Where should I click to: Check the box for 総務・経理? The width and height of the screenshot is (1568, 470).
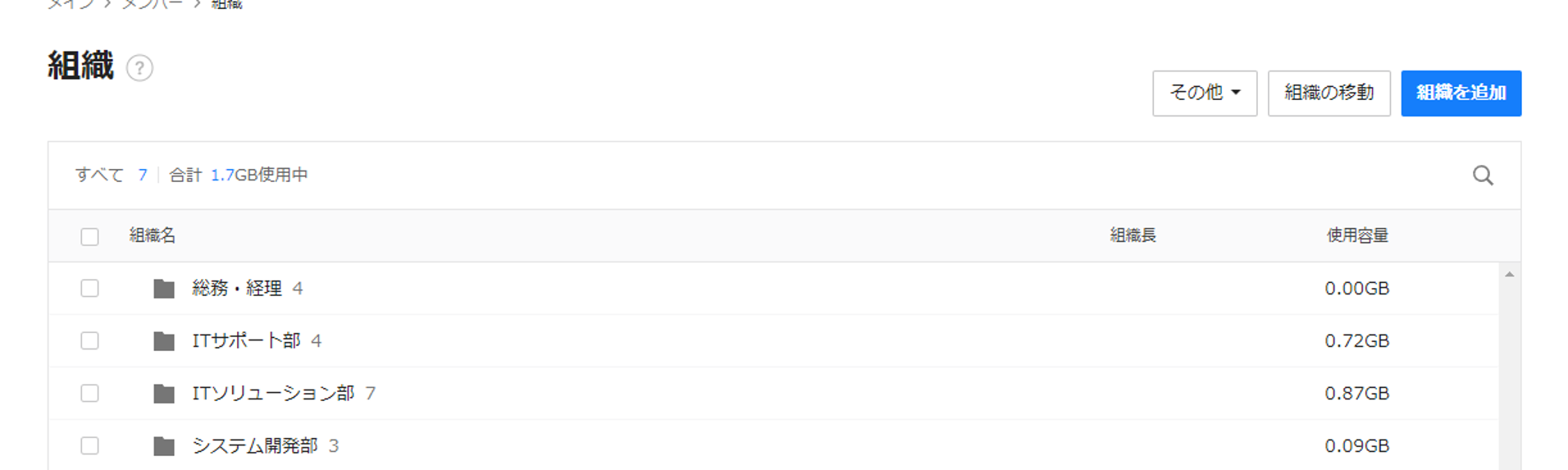coord(89,289)
